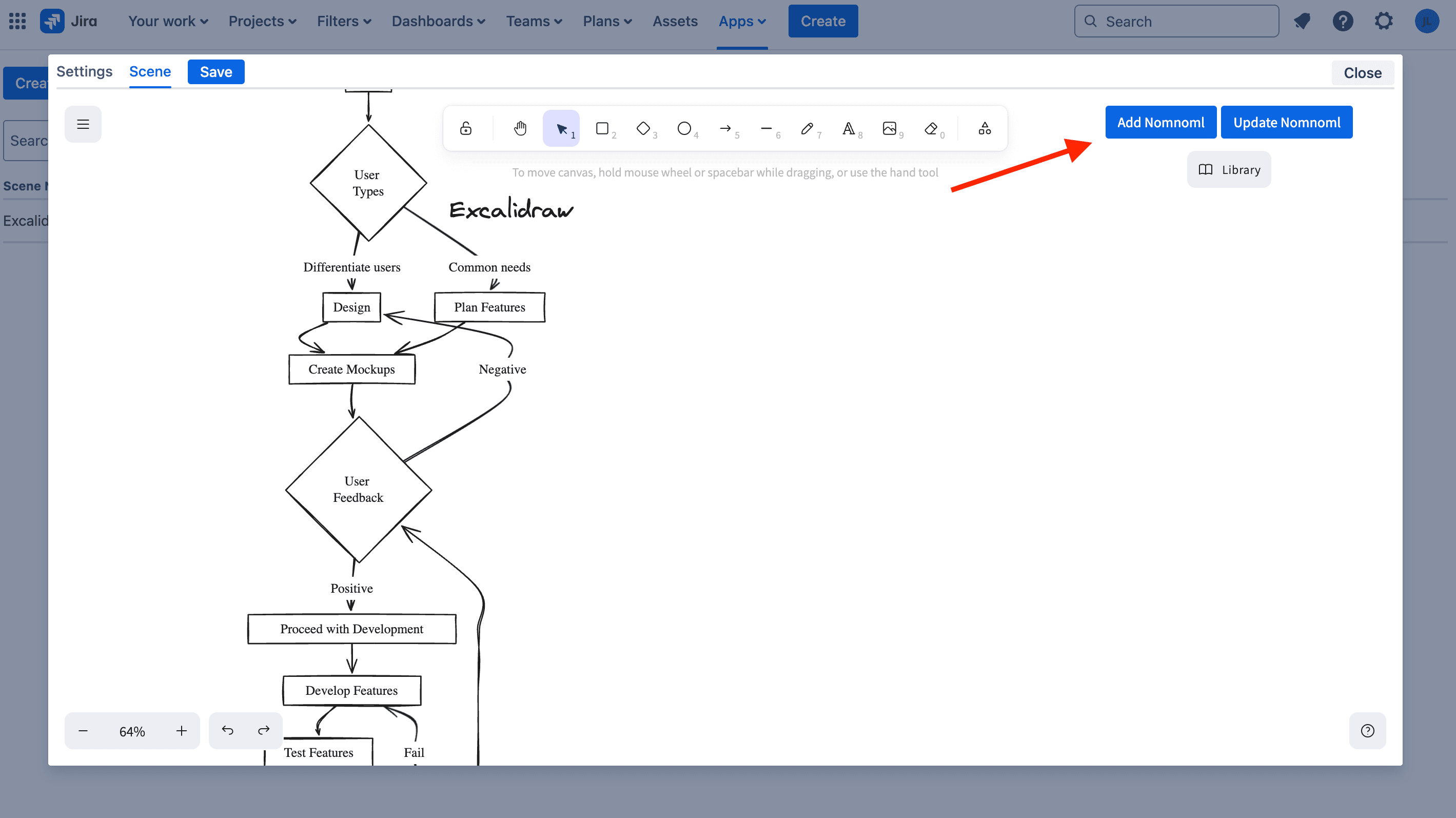Switch to the Settings tab
1456x818 pixels.
click(84, 71)
